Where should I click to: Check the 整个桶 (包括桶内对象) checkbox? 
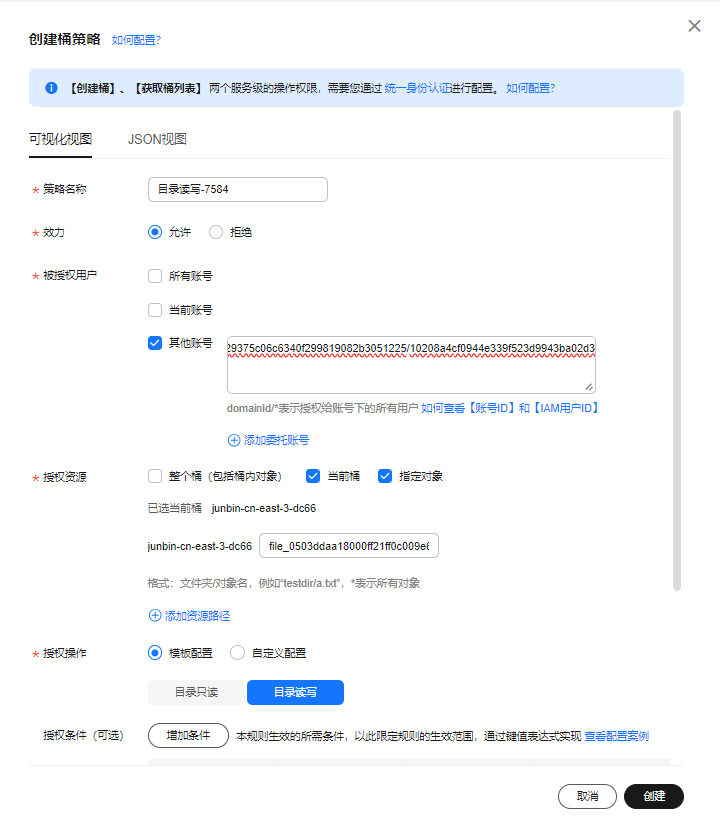pyautogui.click(x=155, y=476)
